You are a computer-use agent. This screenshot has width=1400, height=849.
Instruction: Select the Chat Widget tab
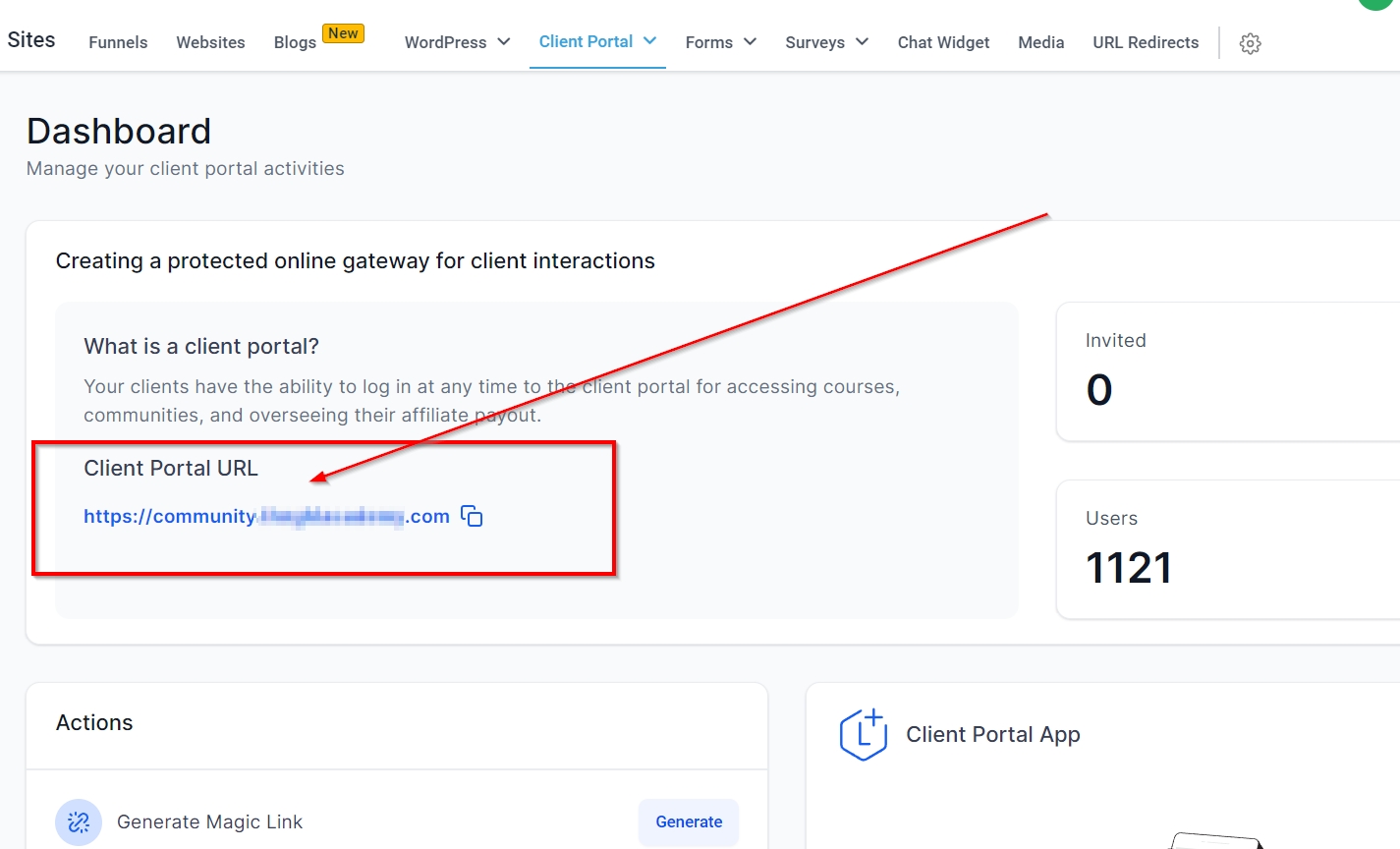click(943, 42)
